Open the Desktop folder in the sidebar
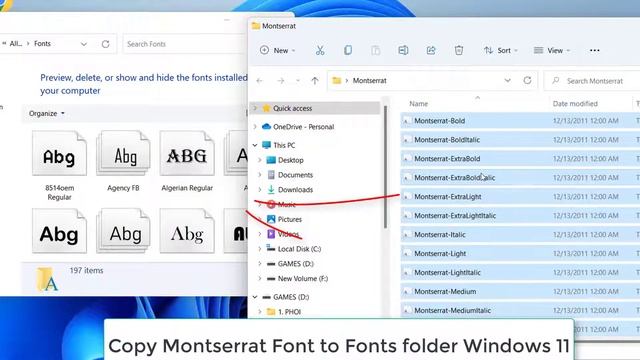This screenshot has height=360, width=640. pyautogui.click(x=290, y=160)
